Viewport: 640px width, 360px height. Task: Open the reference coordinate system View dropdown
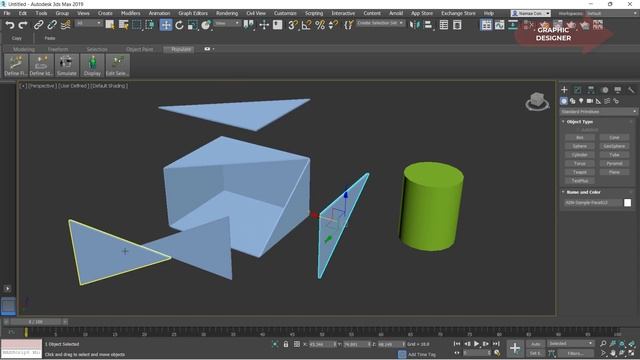227,23
